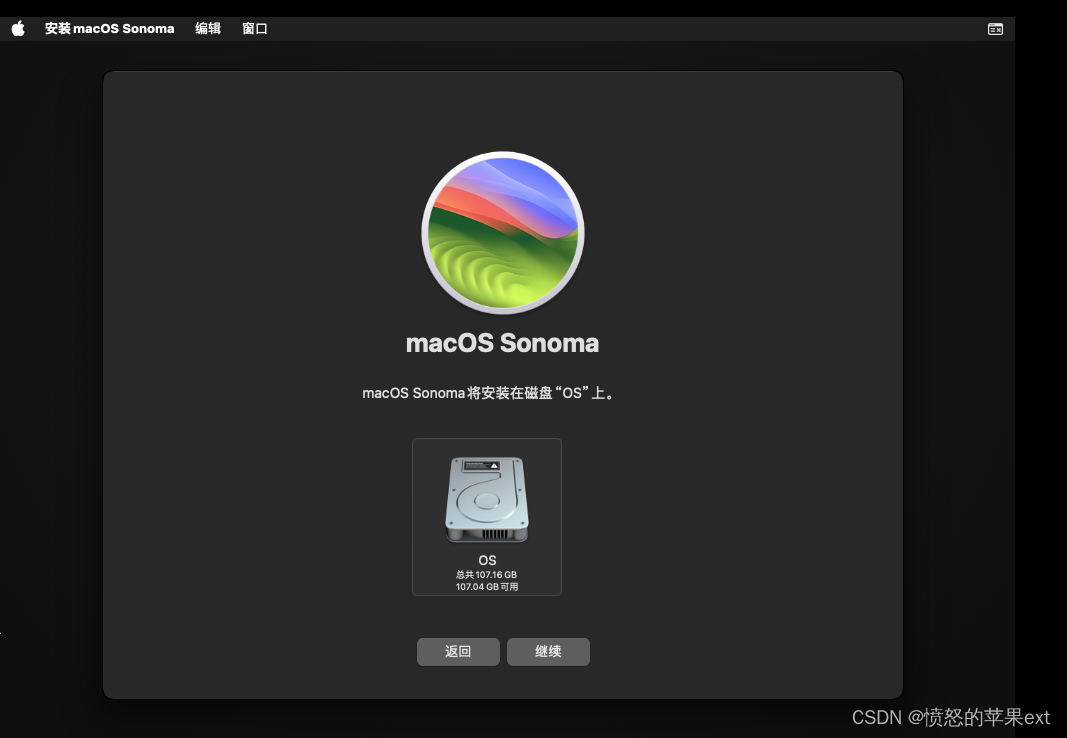
Task: Click the macOS Sonoma logo image
Action: tap(503, 233)
